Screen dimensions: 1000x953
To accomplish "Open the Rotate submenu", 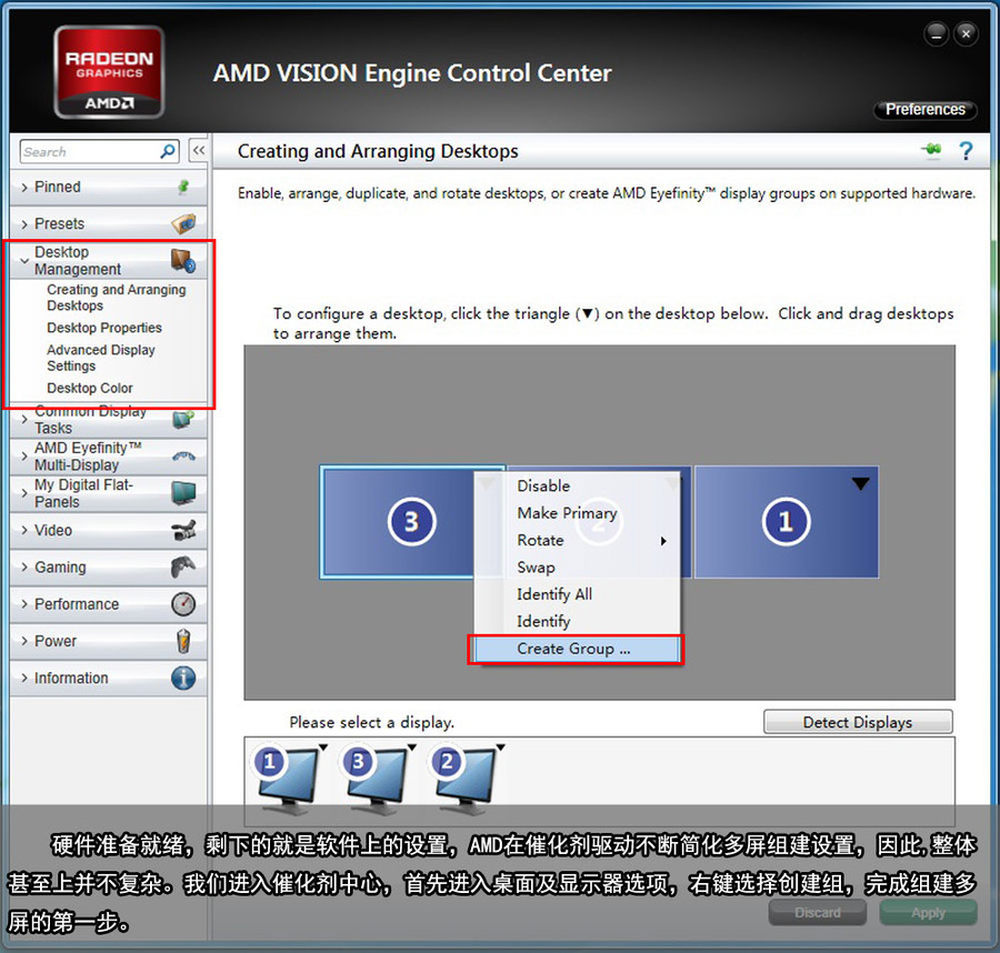I will [578, 540].
